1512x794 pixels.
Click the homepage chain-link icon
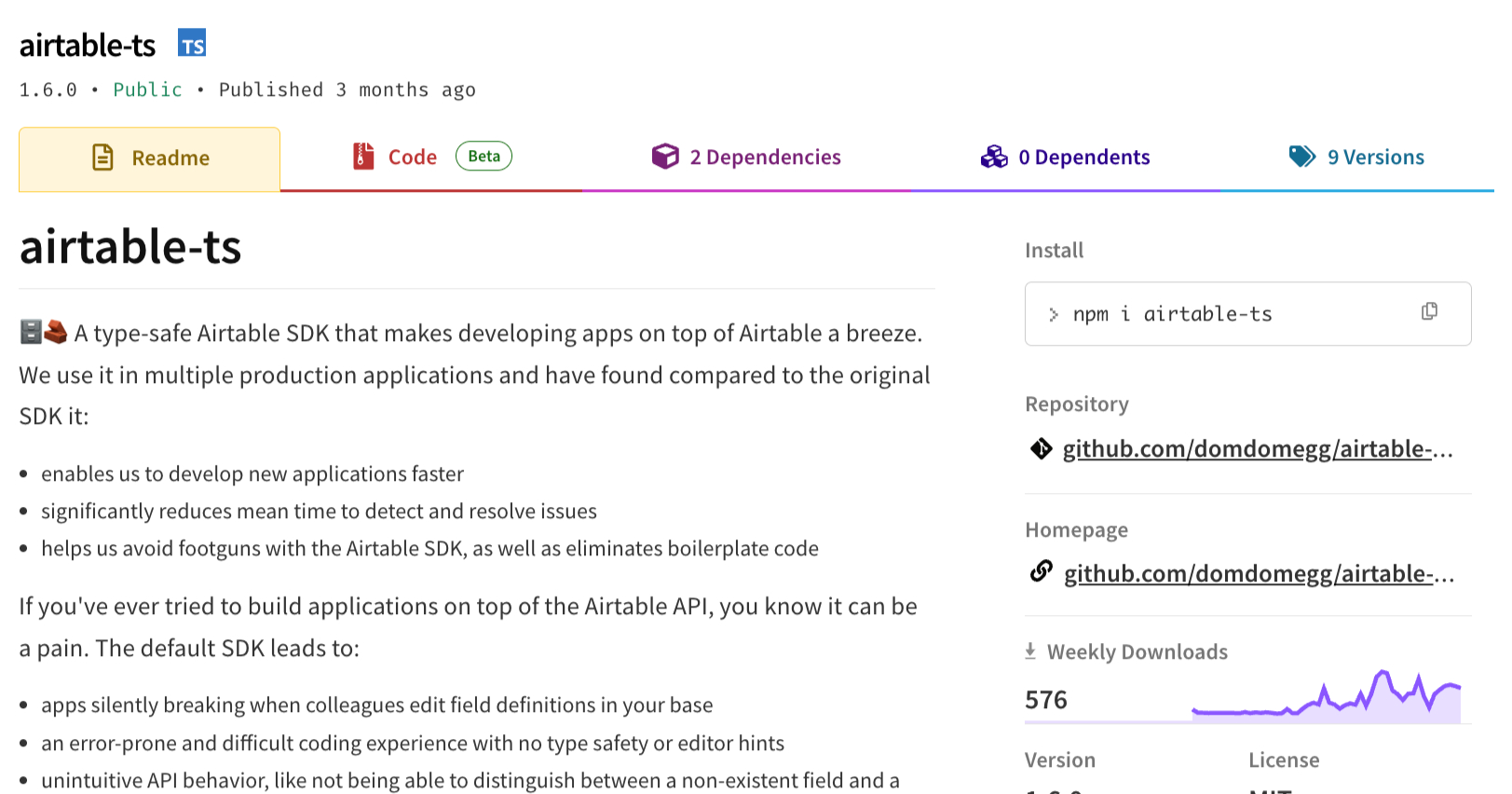(1041, 571)
